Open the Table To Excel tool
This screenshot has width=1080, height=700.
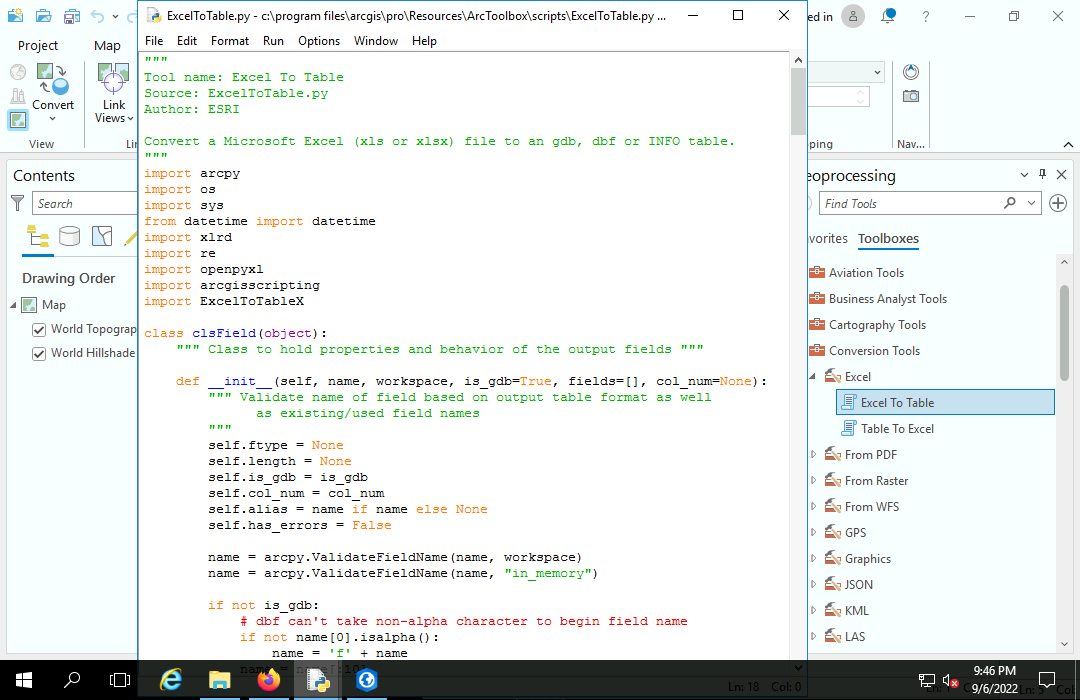(x=897, y=429)
